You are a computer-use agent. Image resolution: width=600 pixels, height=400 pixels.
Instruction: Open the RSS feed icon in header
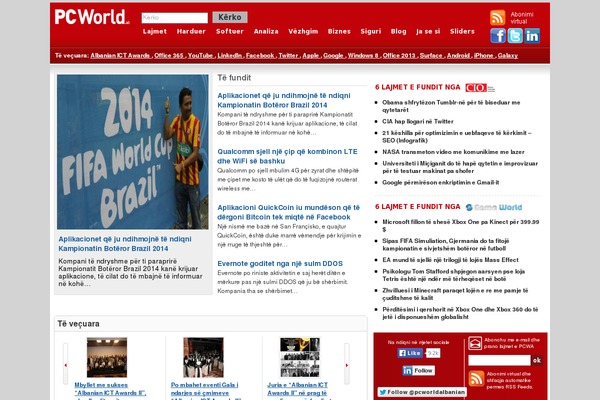click(x=497, y=18)
